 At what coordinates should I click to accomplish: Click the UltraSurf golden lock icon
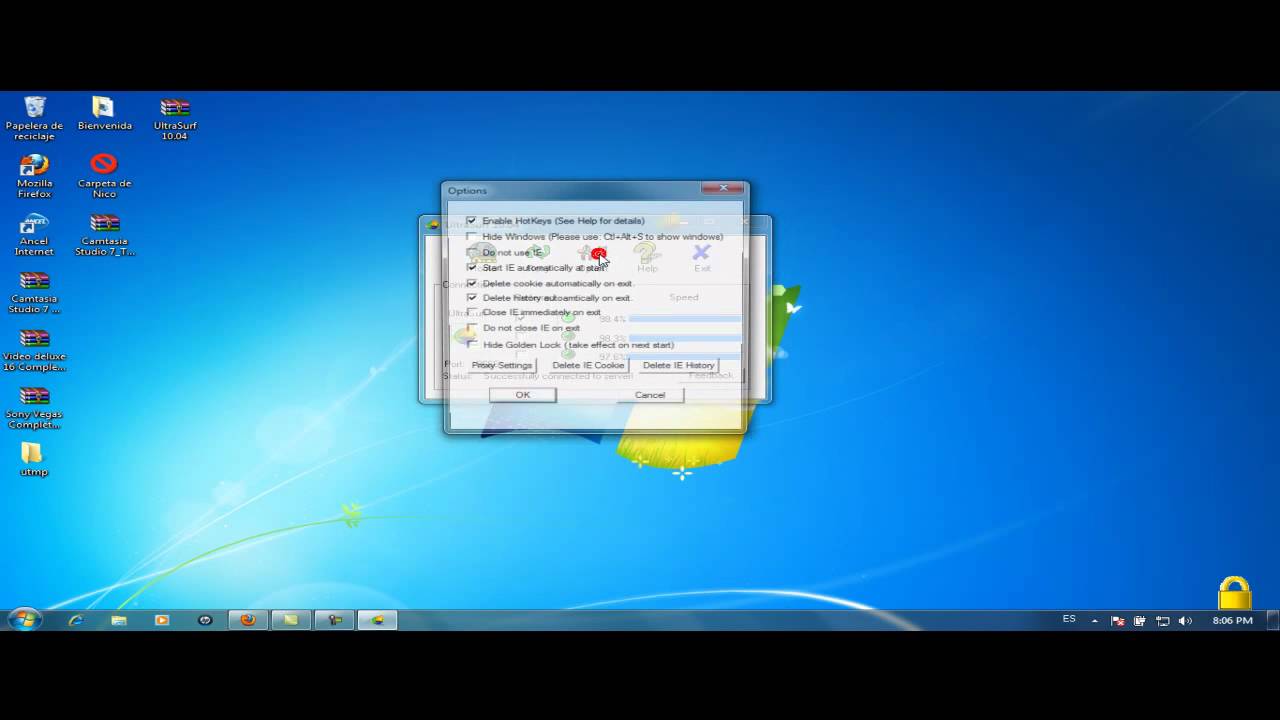(x=1234, y=593)
